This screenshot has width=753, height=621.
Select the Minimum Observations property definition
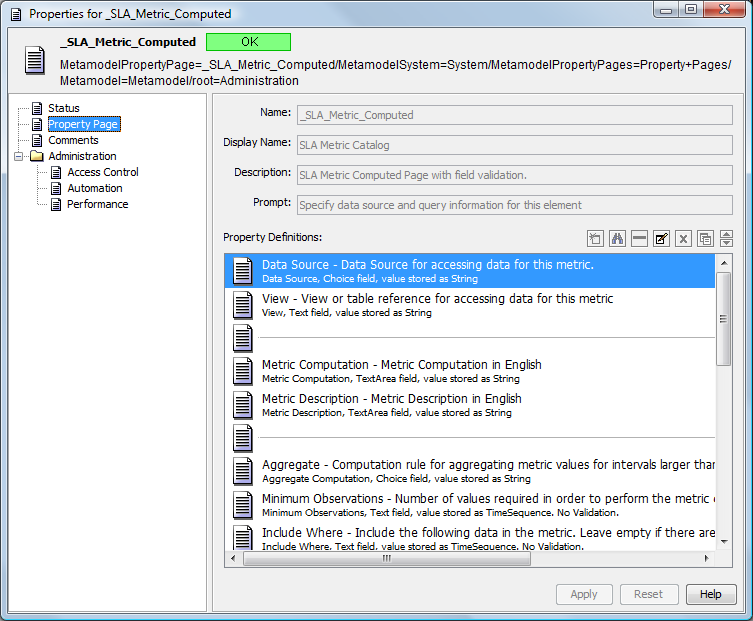tap(470, 505)
